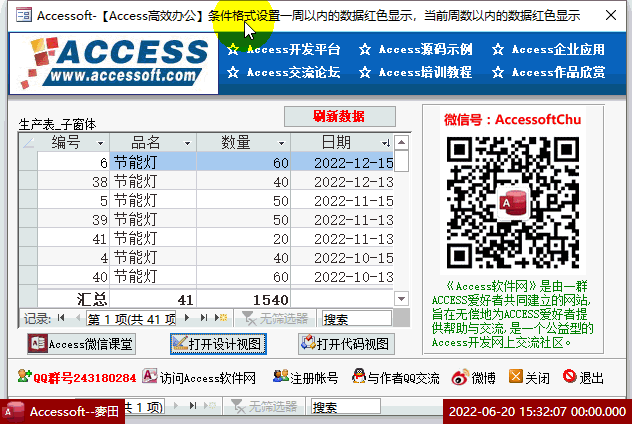Go to last record in bottom navigator

(193, 405)
